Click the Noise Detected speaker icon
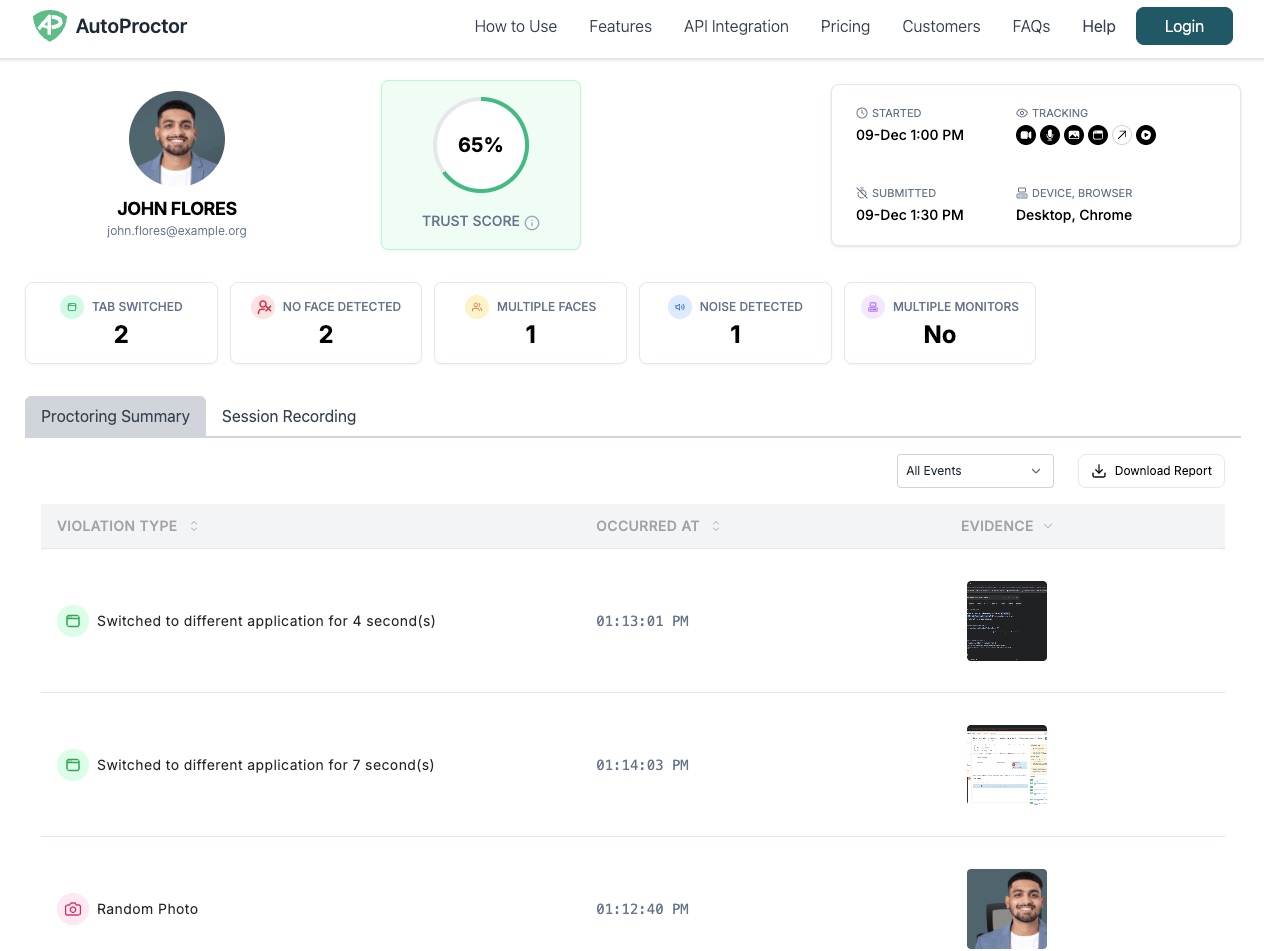Screen dimensions: 1264x951 (680, 307)
